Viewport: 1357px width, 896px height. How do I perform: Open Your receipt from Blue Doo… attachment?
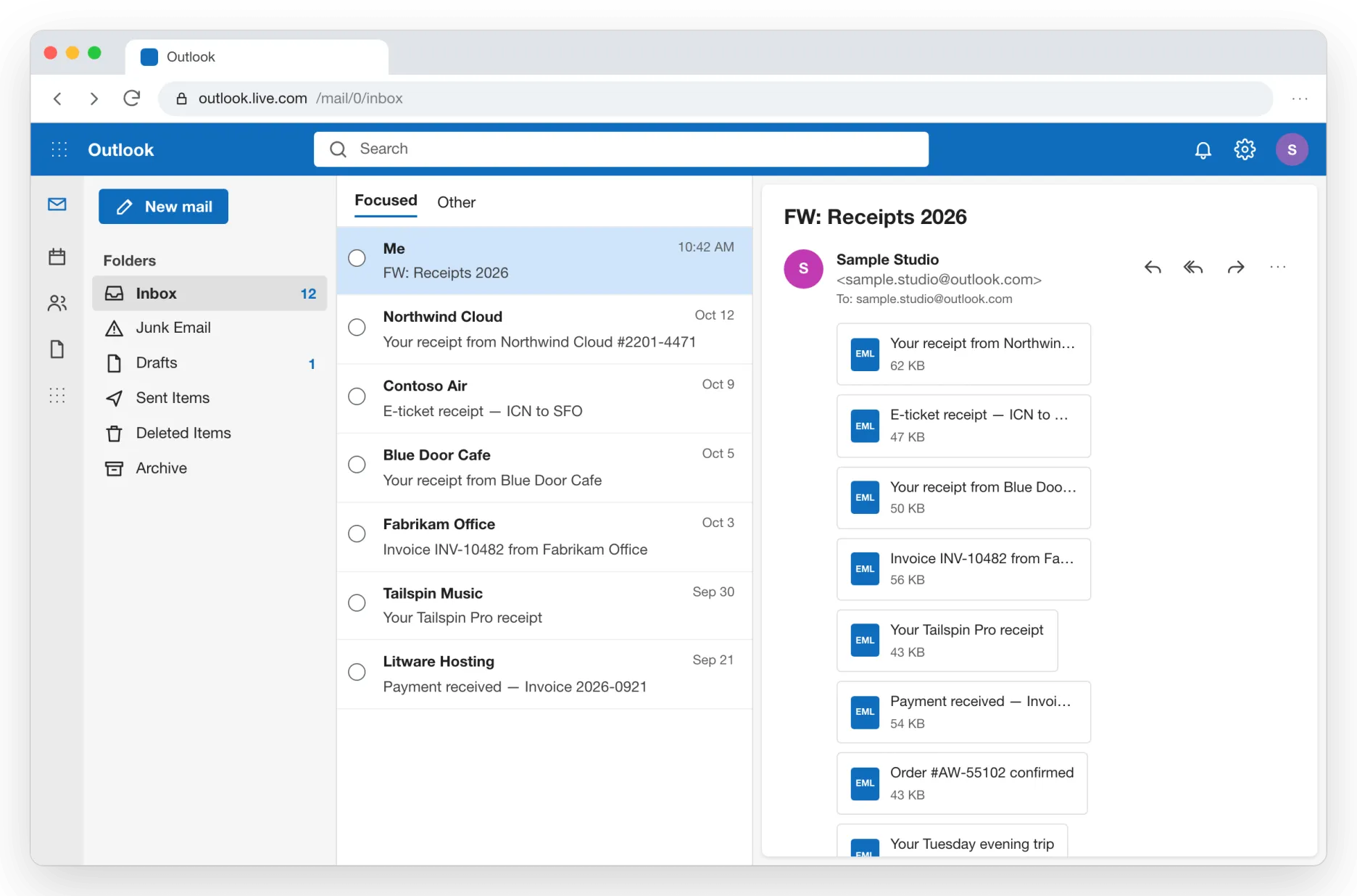(x=963, y=497)
